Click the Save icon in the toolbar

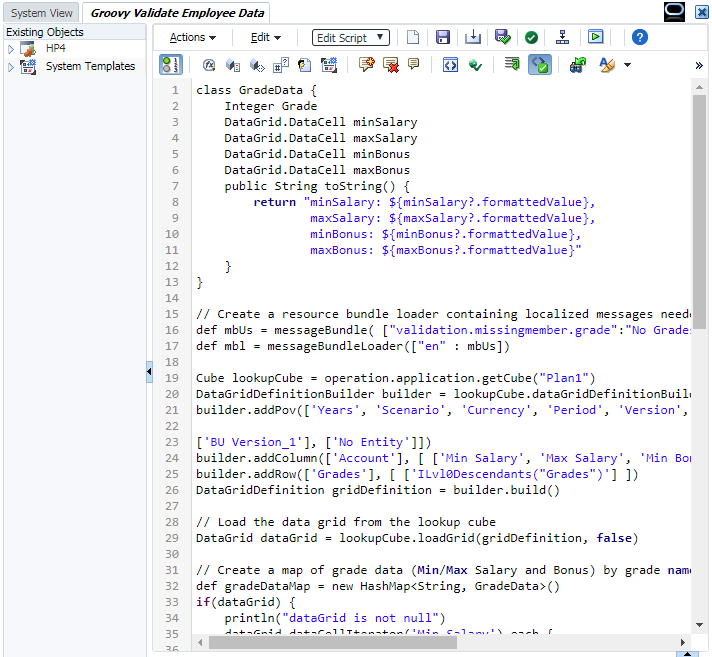[443, 37]
